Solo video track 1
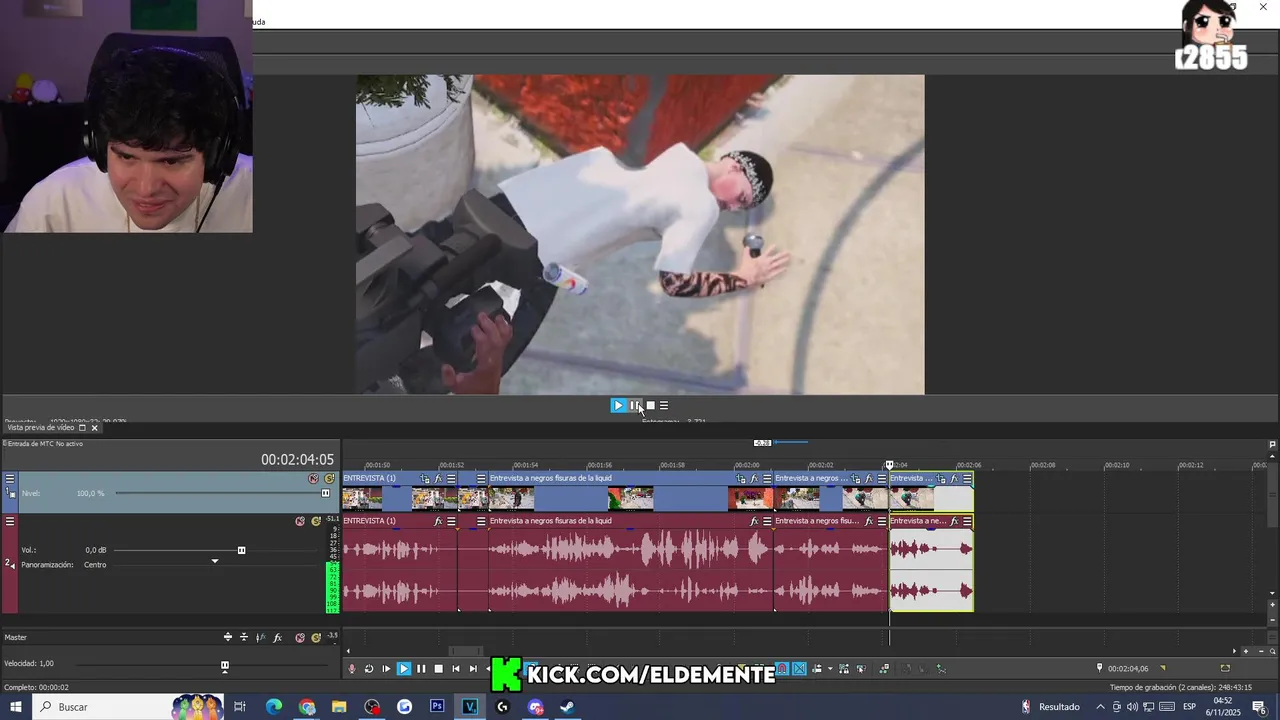 [329, 479]
